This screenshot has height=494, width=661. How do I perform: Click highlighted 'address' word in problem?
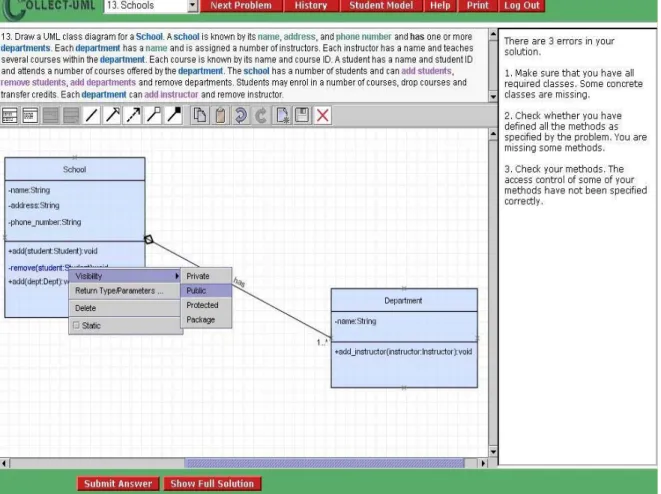click(x=299, y=37)
